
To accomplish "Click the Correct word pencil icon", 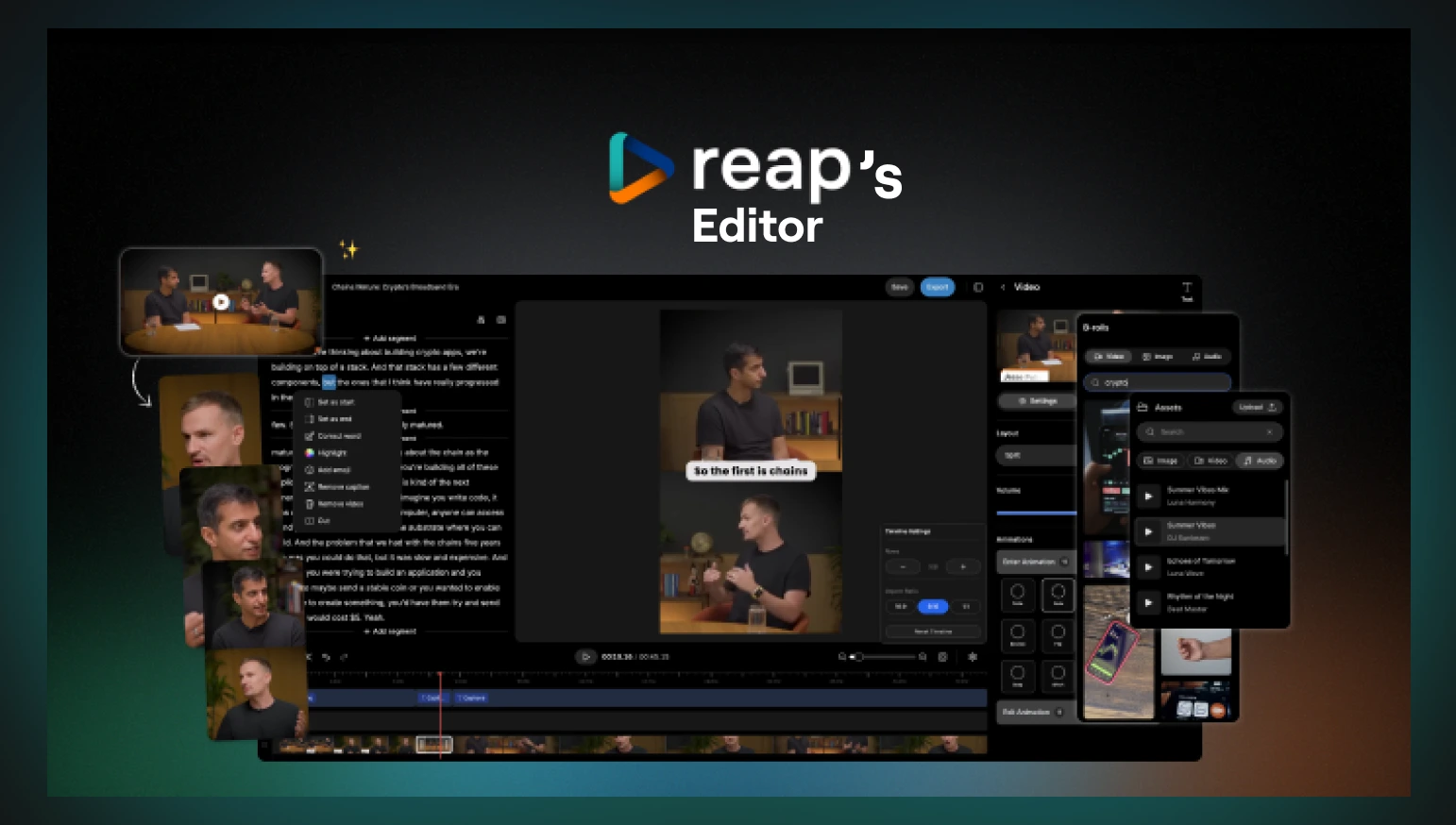I will [309, 436].
